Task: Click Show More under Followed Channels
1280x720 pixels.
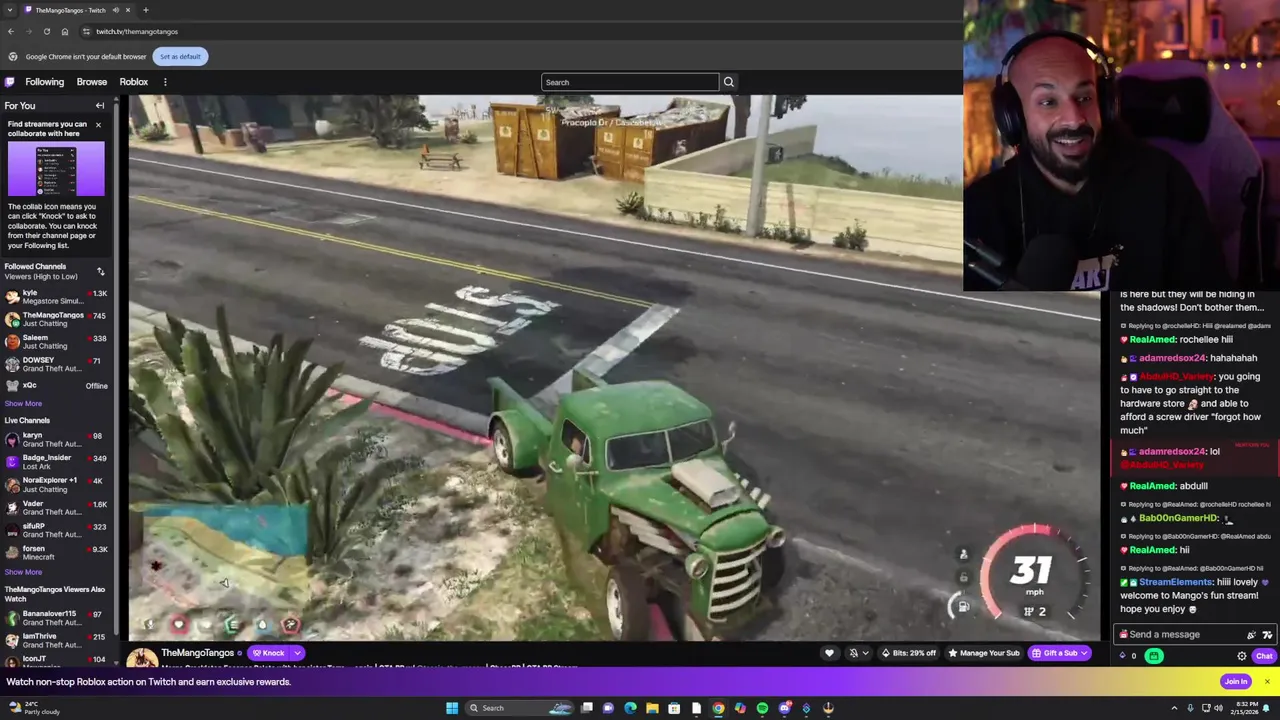Action: pyautogui.click(x=23, y=404)
